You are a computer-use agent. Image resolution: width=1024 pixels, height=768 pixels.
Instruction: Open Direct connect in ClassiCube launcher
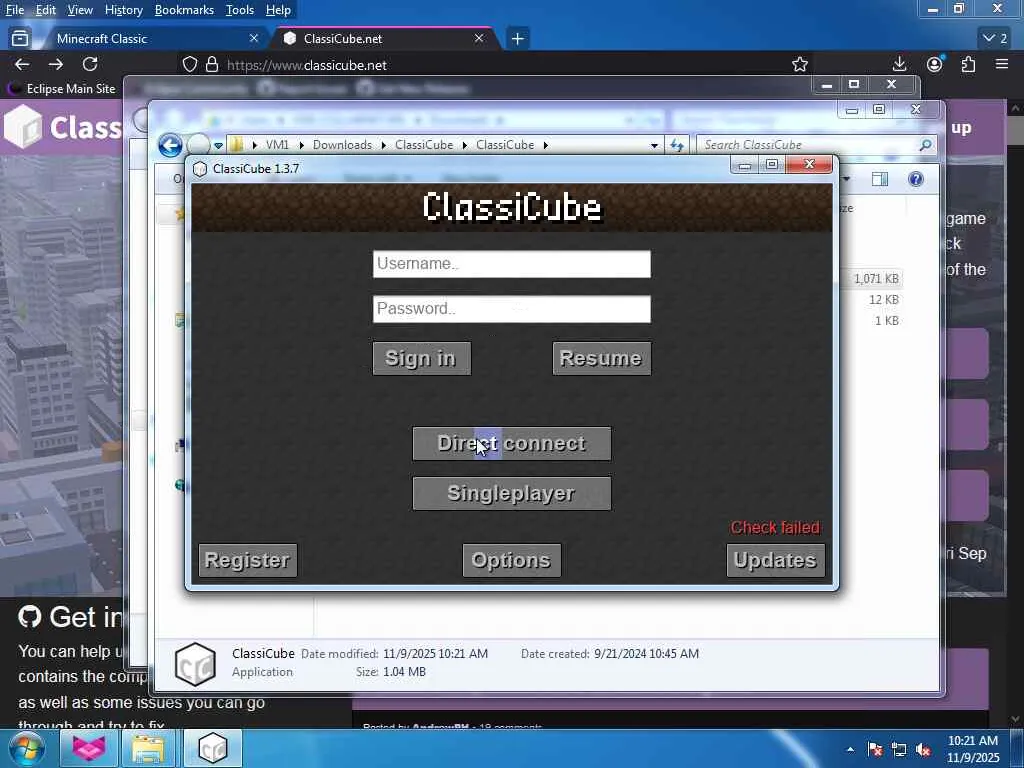point(511,443)
